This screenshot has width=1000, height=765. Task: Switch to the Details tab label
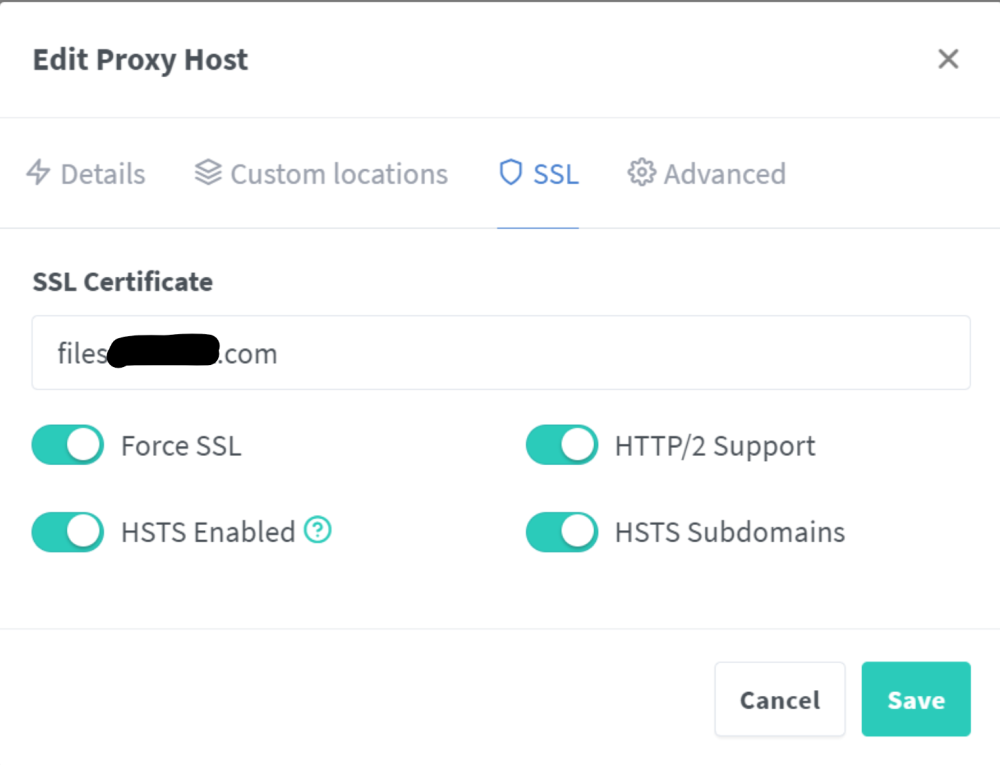click(103, 174)
